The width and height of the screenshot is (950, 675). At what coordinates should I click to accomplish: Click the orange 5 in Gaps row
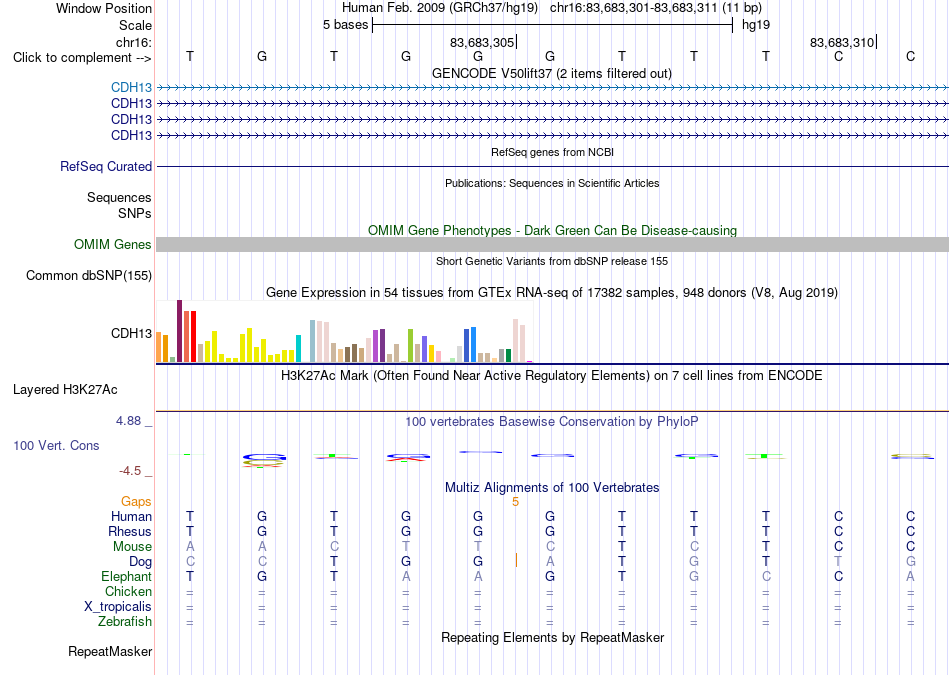point(516,502)
